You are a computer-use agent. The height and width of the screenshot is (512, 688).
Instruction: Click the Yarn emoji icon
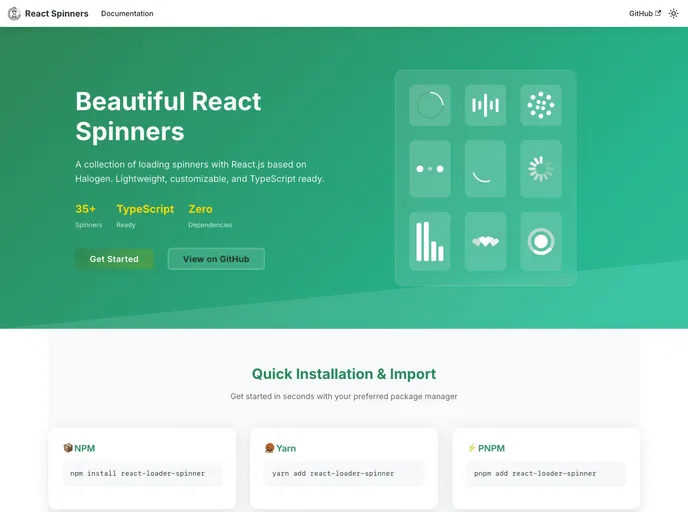click(269, 448)
